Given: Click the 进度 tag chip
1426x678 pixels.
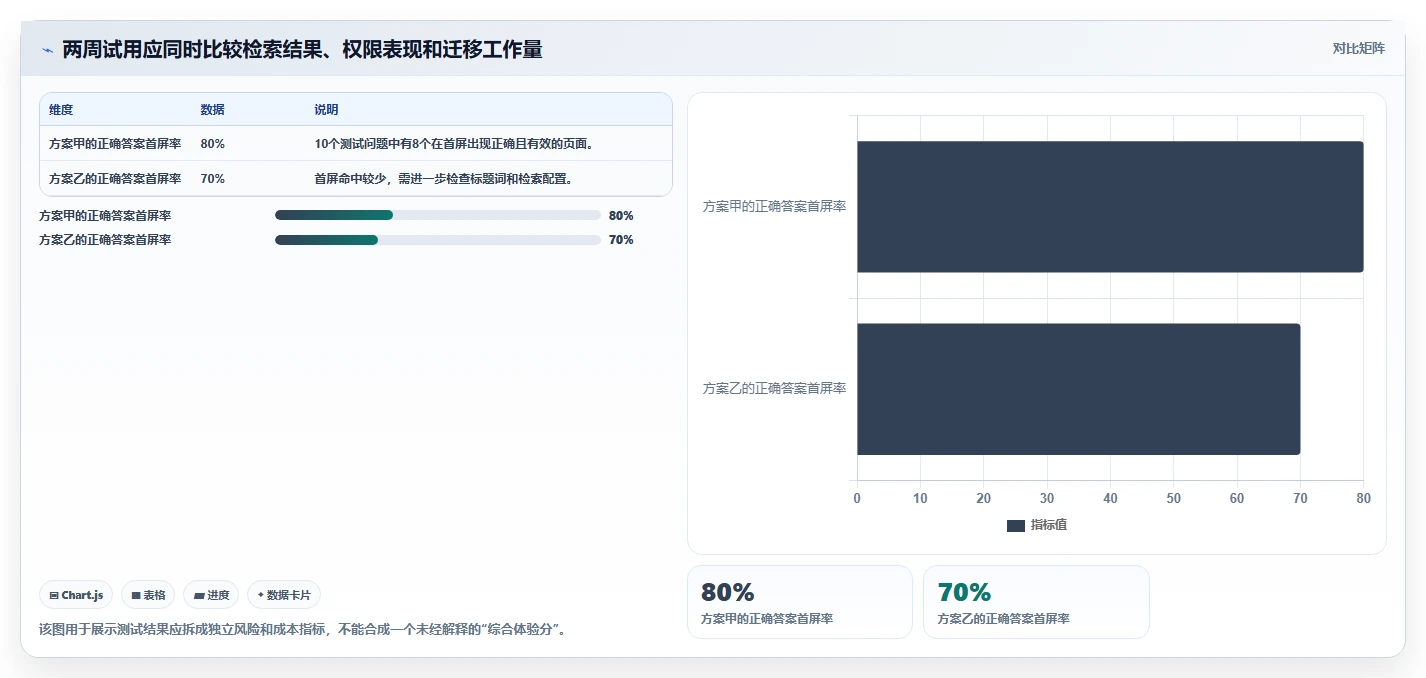Looking at the screenshot, I should [211, 595].
